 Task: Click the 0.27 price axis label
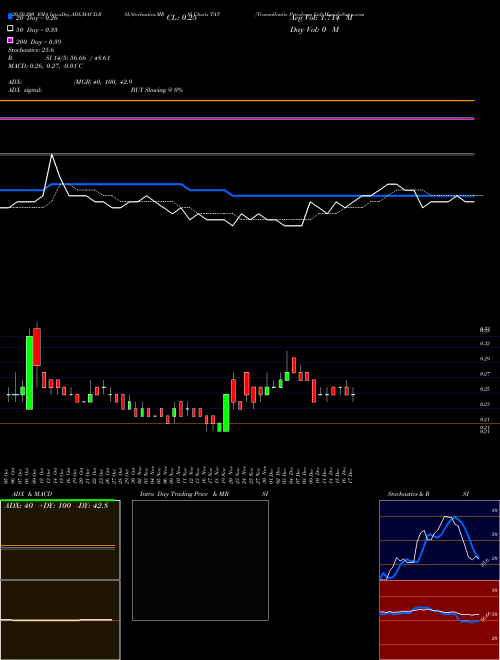[x=485, y=374]
